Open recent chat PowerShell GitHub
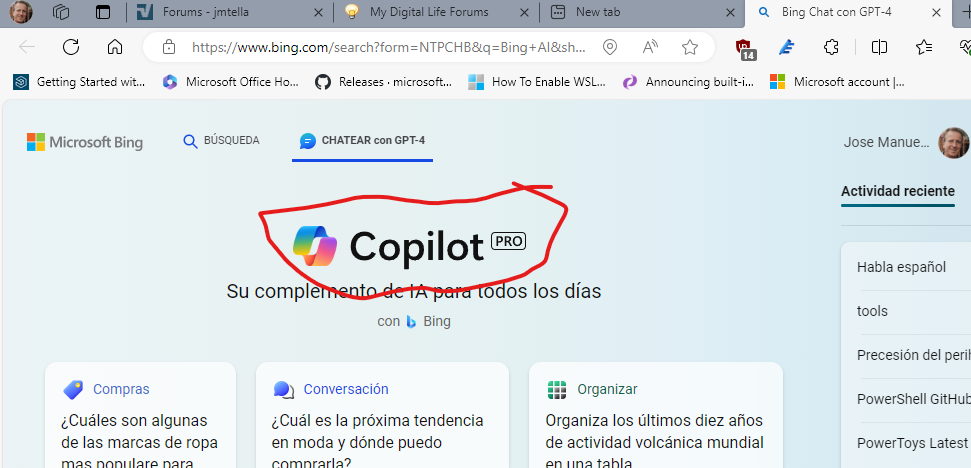Image resolution: width=971 pixels, height=468 pixels. pos(913,399)
